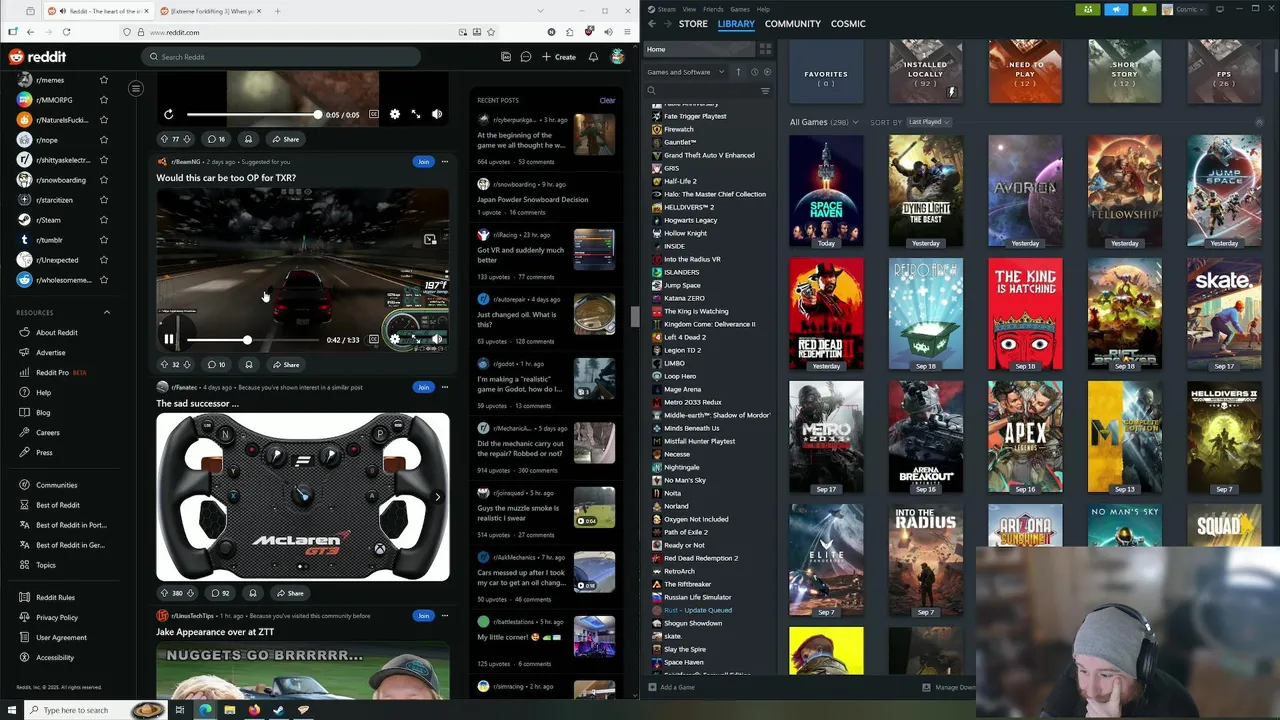The height and width of the screenshot is (720, 1280).
Task: Expand the Games and Software dropdown
Action: tap(685, 72)
